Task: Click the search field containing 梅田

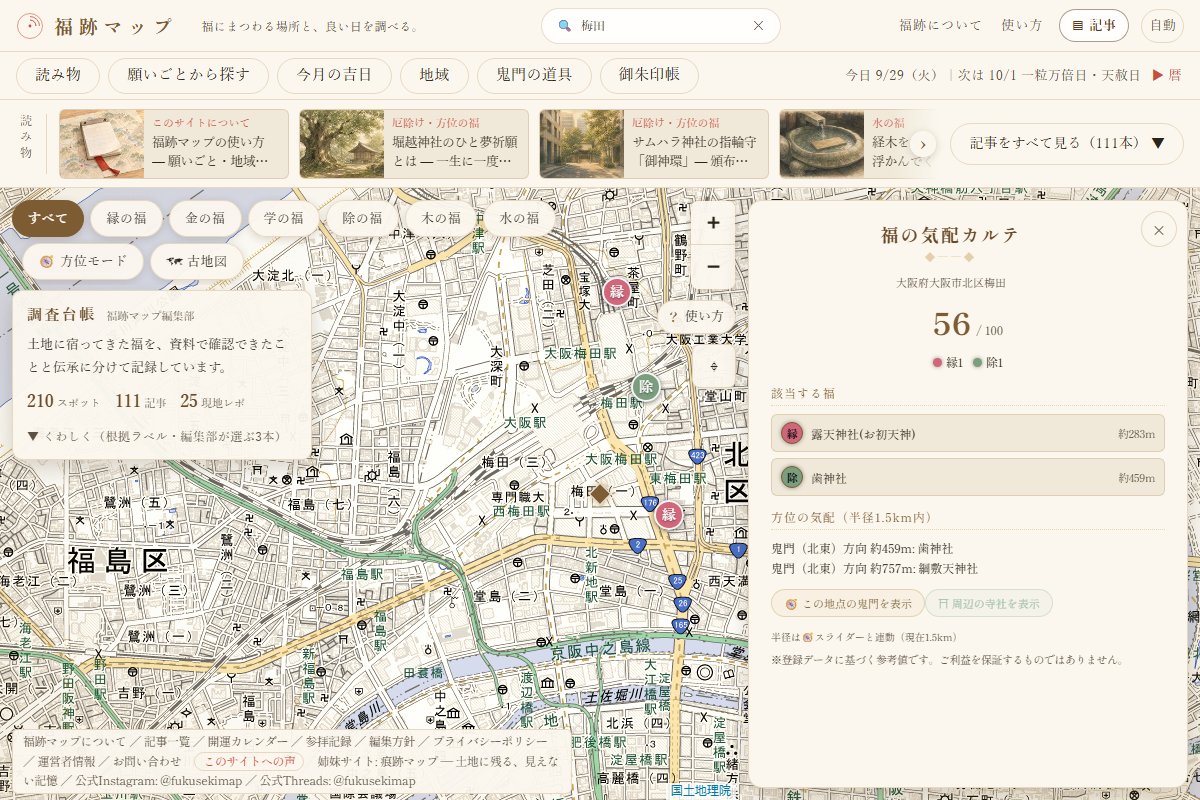Action: coord(661,26)
